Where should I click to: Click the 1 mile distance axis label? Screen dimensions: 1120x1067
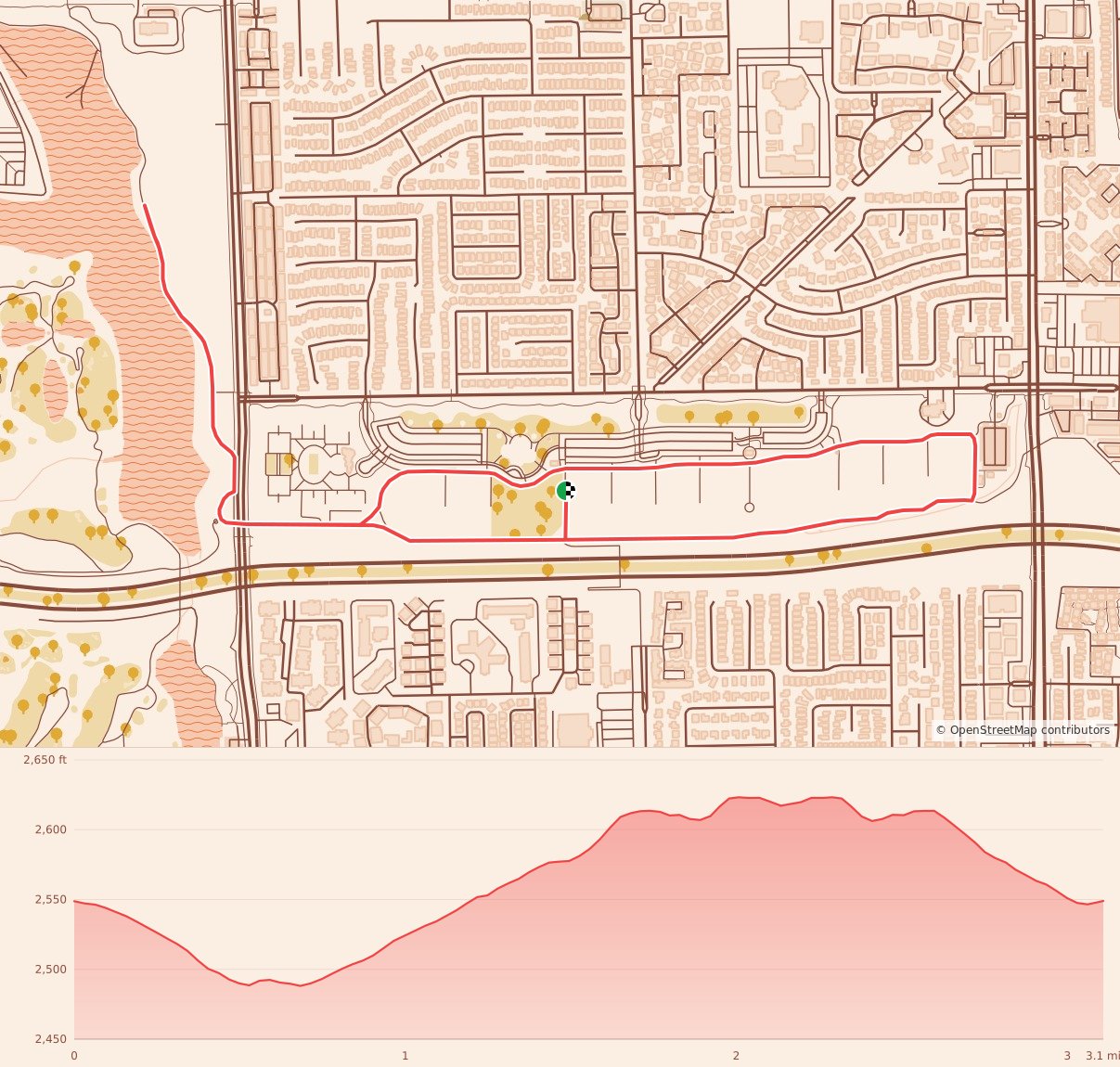(x=406, y=1056)
